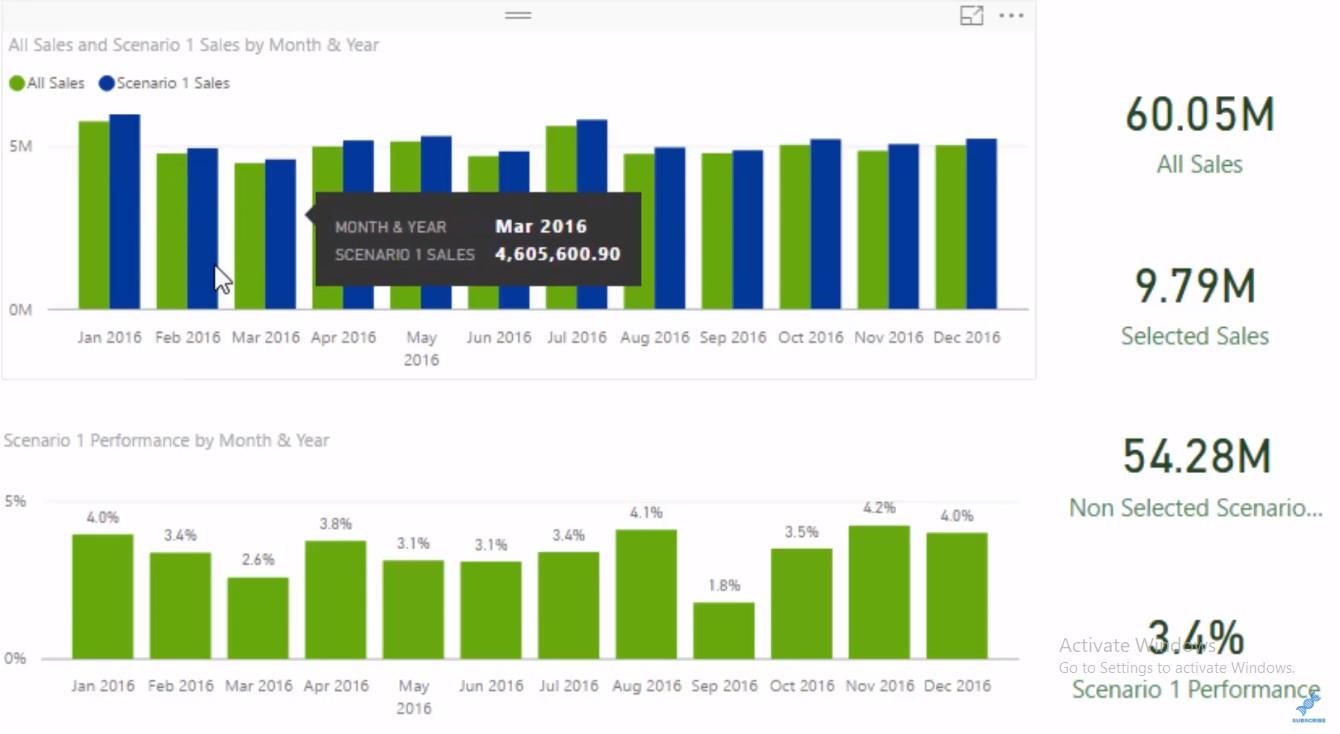Select Sep 2016 blue Scenario 1 bar

click(x=748, y=229)
